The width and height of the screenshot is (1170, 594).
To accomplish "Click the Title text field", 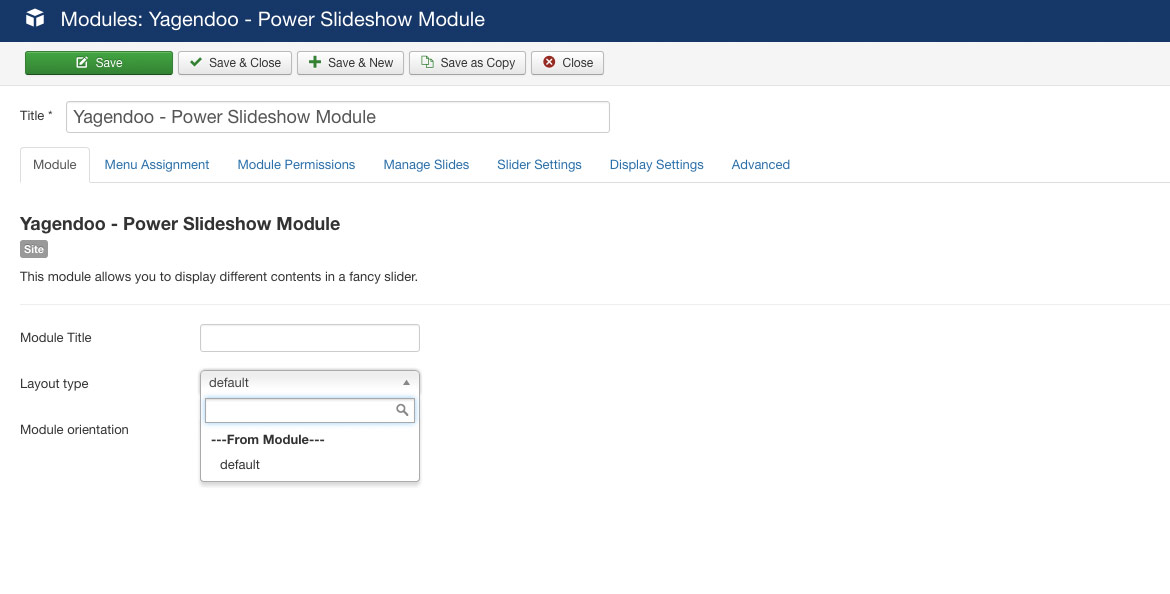I will point(337,117).
